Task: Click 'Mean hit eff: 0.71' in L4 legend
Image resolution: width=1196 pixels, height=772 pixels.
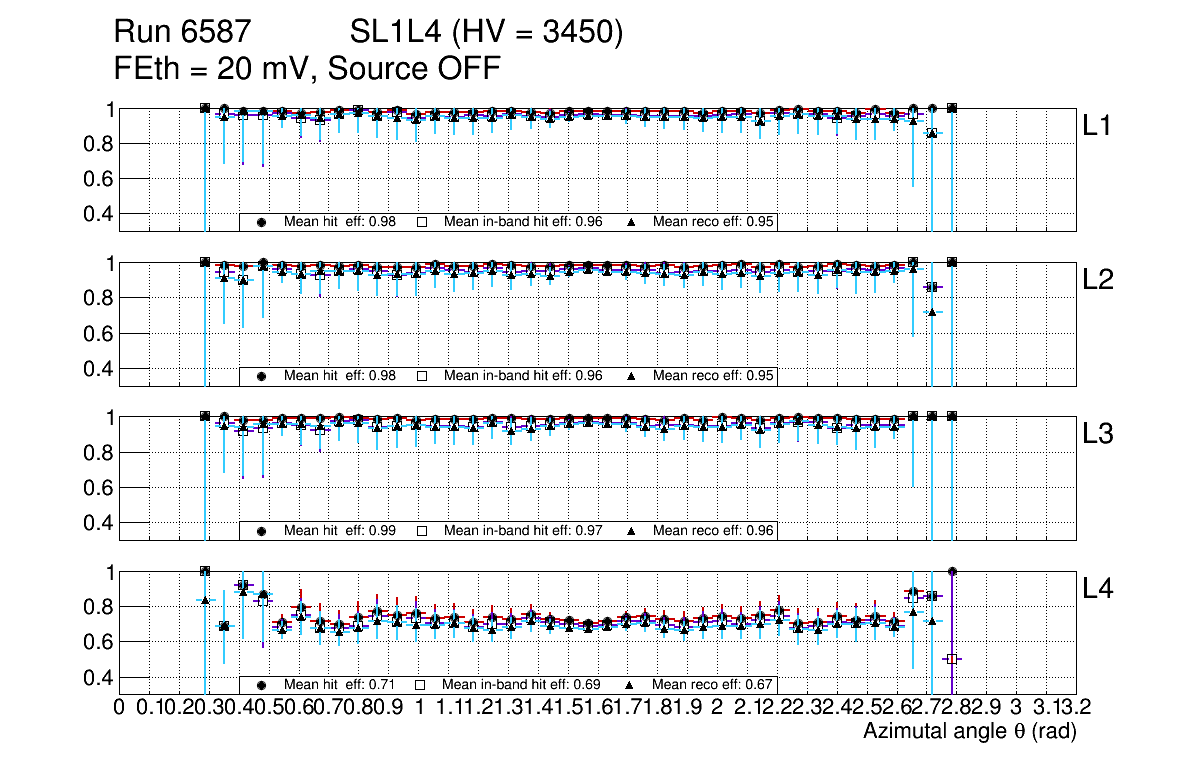Action: pos(339,685)
